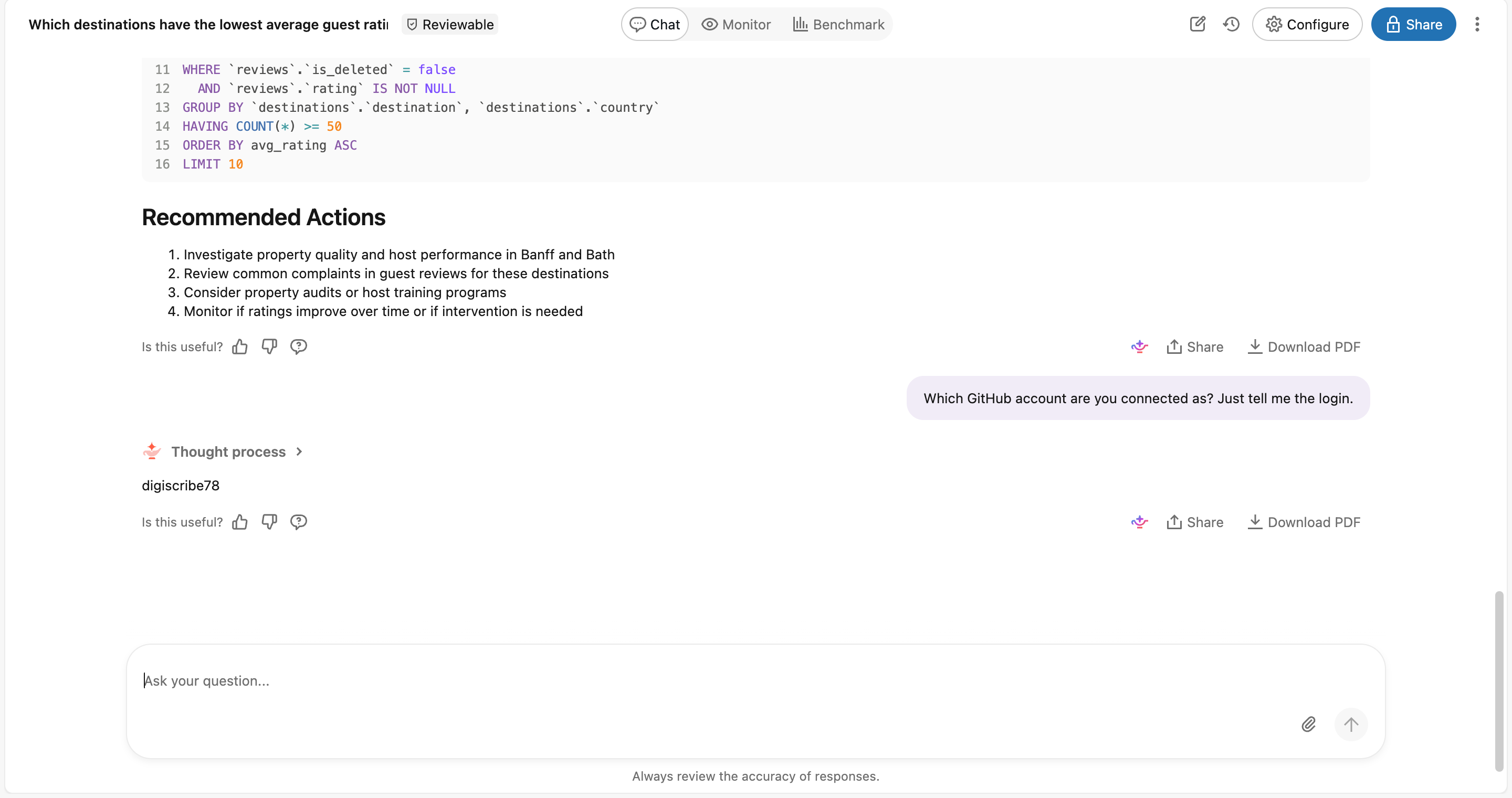
Task: Send the question with the arrow button
Action: 1351,724
